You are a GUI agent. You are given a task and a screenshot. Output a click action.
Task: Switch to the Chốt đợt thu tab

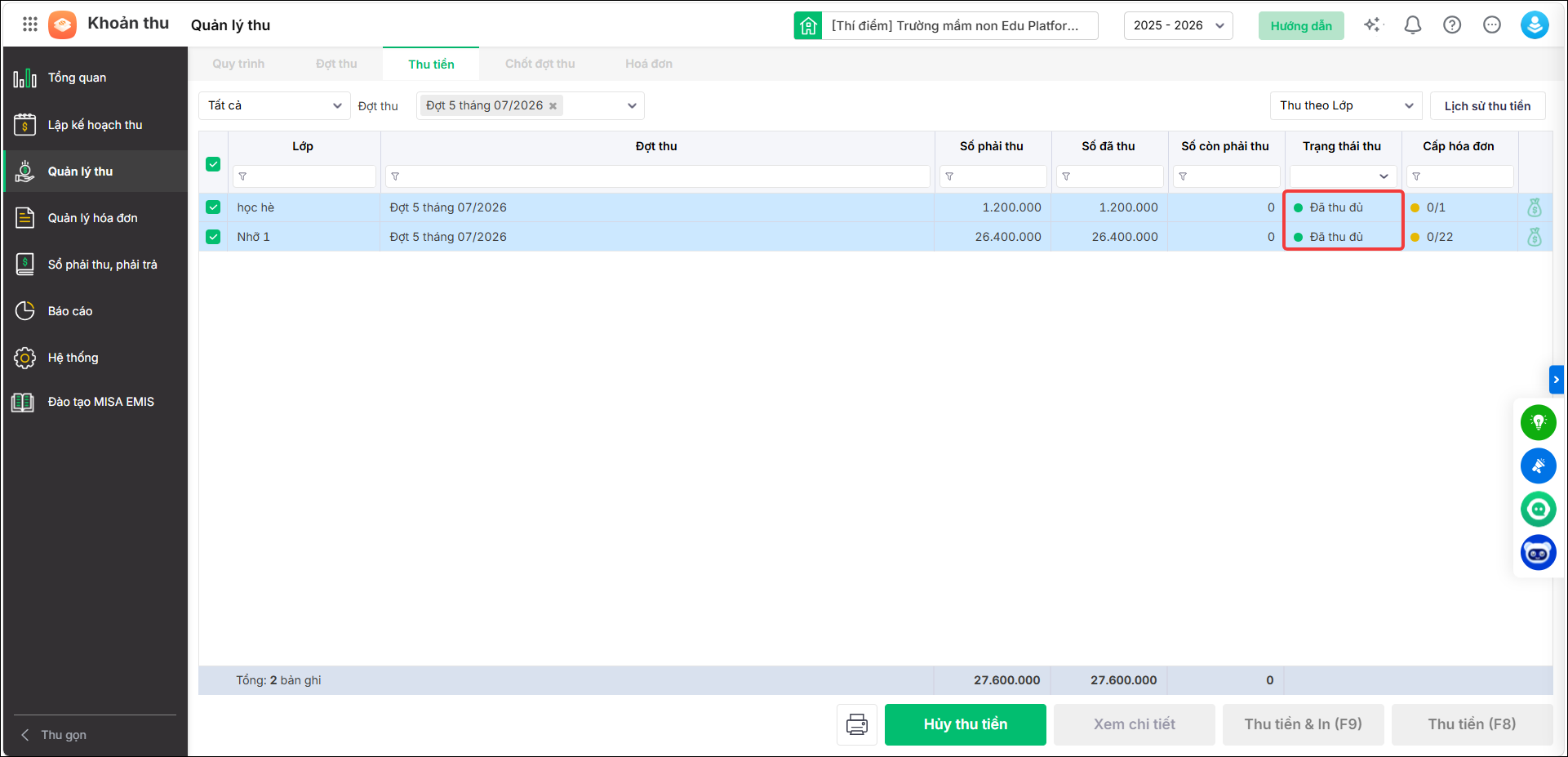[540, 64]
